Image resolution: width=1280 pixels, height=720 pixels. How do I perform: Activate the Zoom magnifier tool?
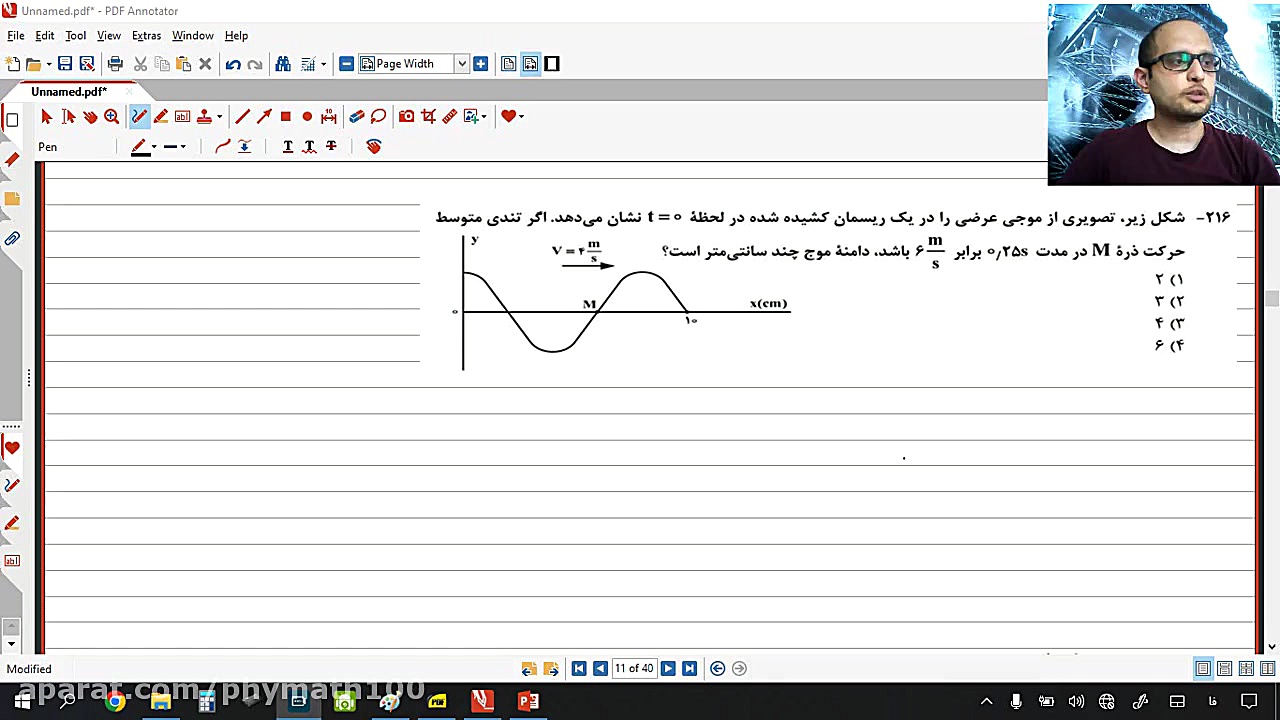[x=111, y=117]
